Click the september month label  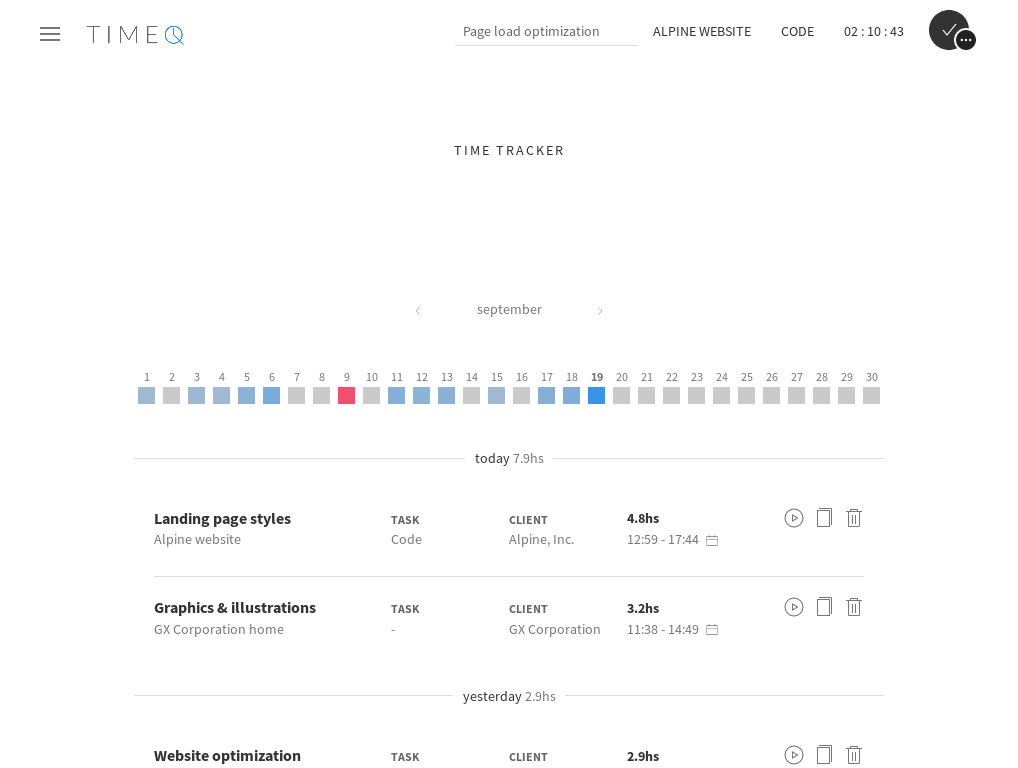pyautogui.click(x=509, y=310)
